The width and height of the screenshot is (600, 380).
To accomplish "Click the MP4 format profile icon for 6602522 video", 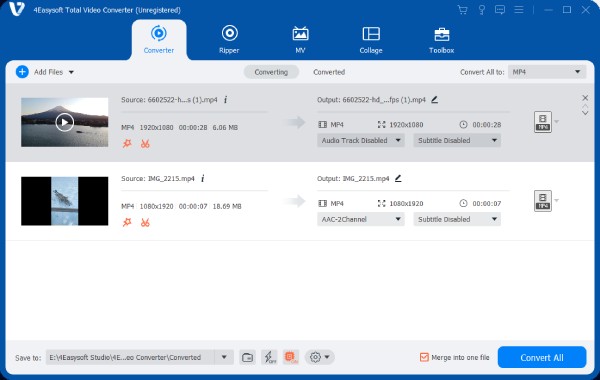I will point(543,122).
